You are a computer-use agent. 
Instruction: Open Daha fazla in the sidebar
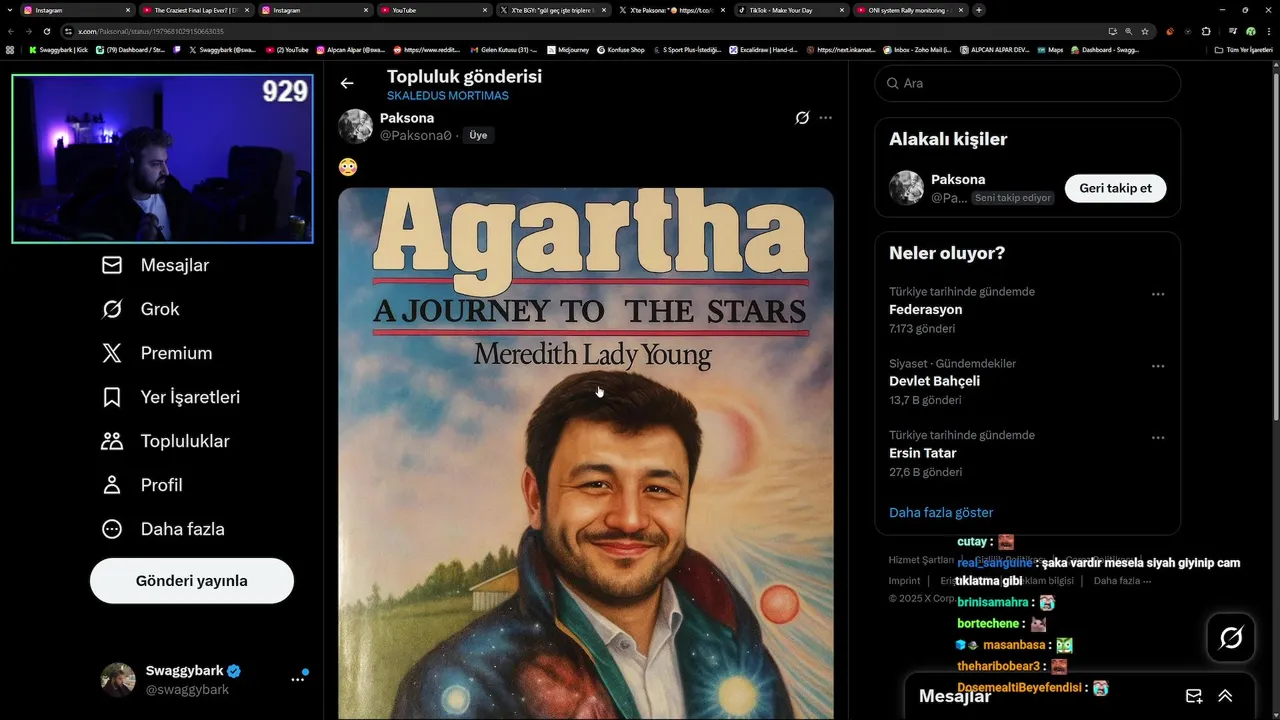click(x=163, y=529)
